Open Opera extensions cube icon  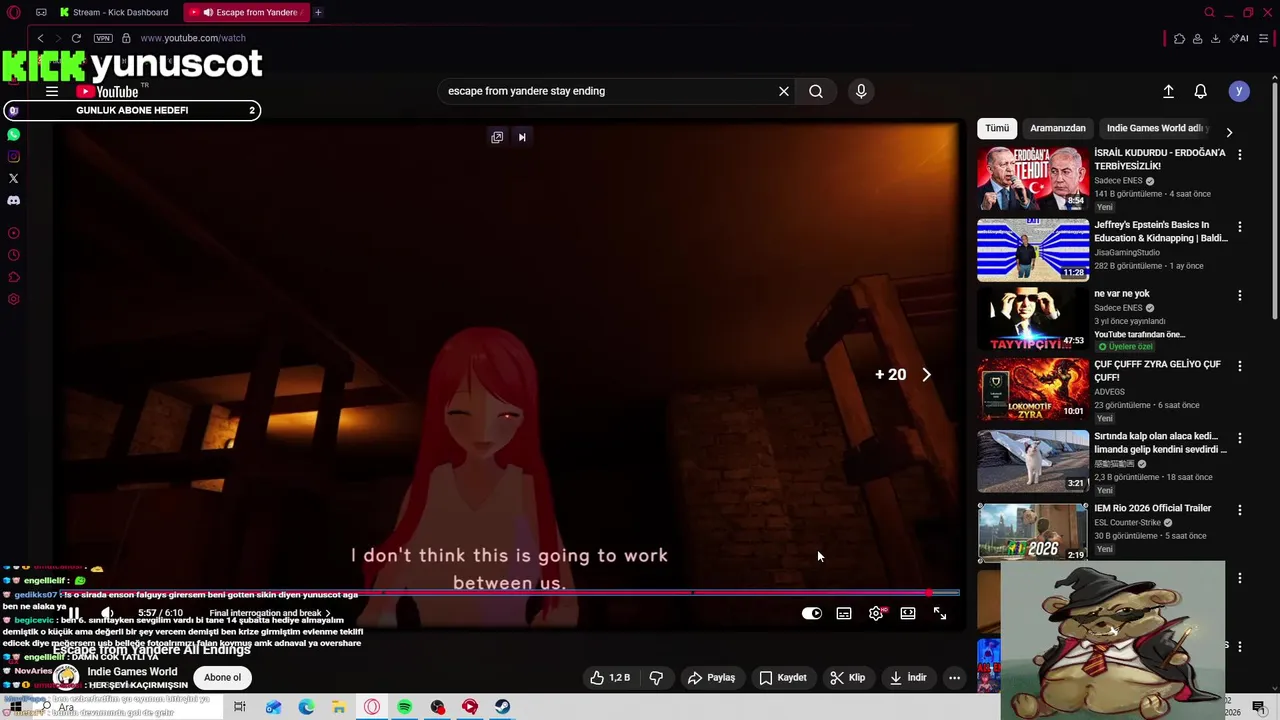click(1179, 38)
